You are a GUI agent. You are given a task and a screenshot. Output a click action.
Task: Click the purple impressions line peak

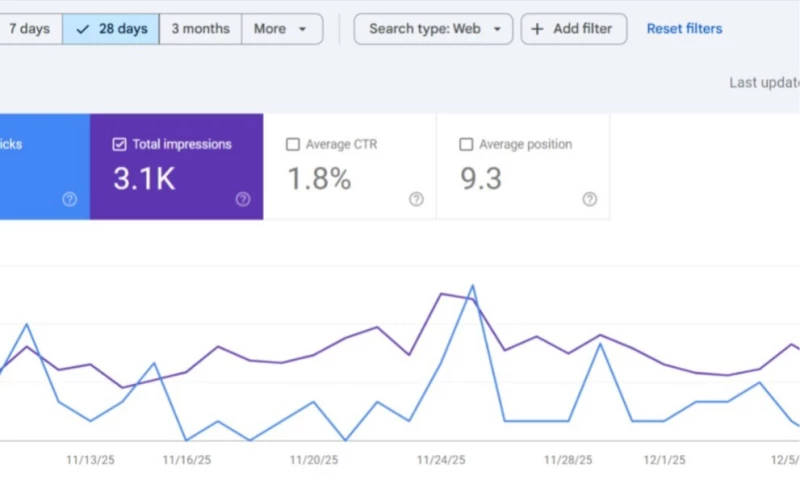tap(441, 293)
